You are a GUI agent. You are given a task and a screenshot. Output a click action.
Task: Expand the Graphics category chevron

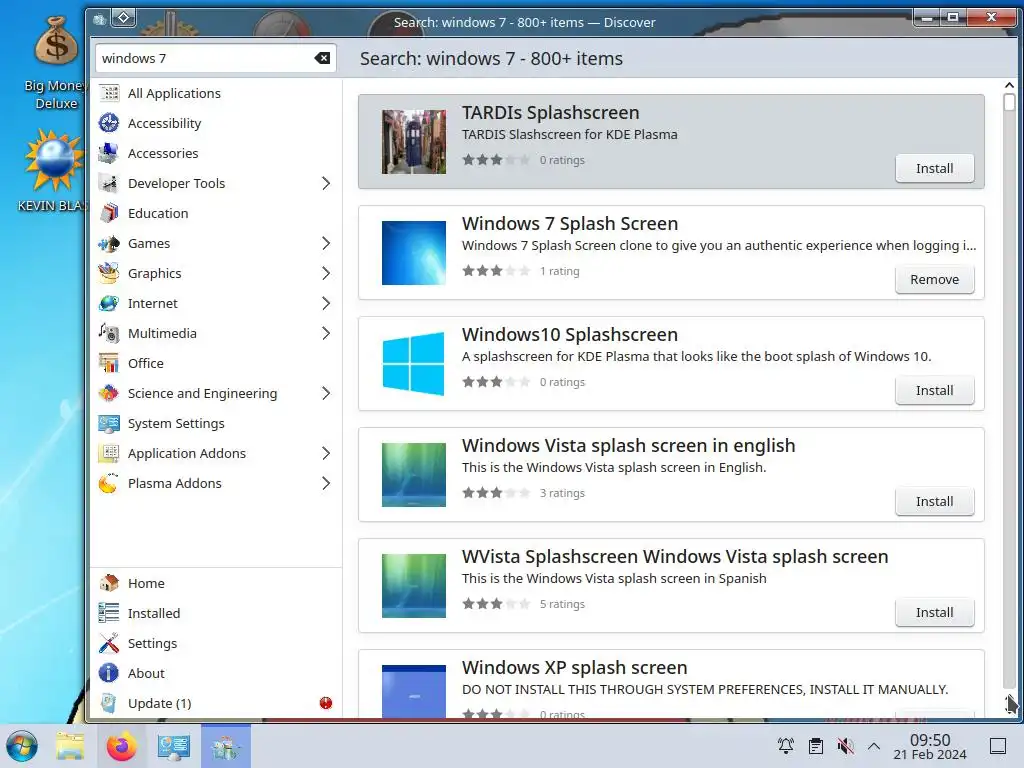[326, 274]
